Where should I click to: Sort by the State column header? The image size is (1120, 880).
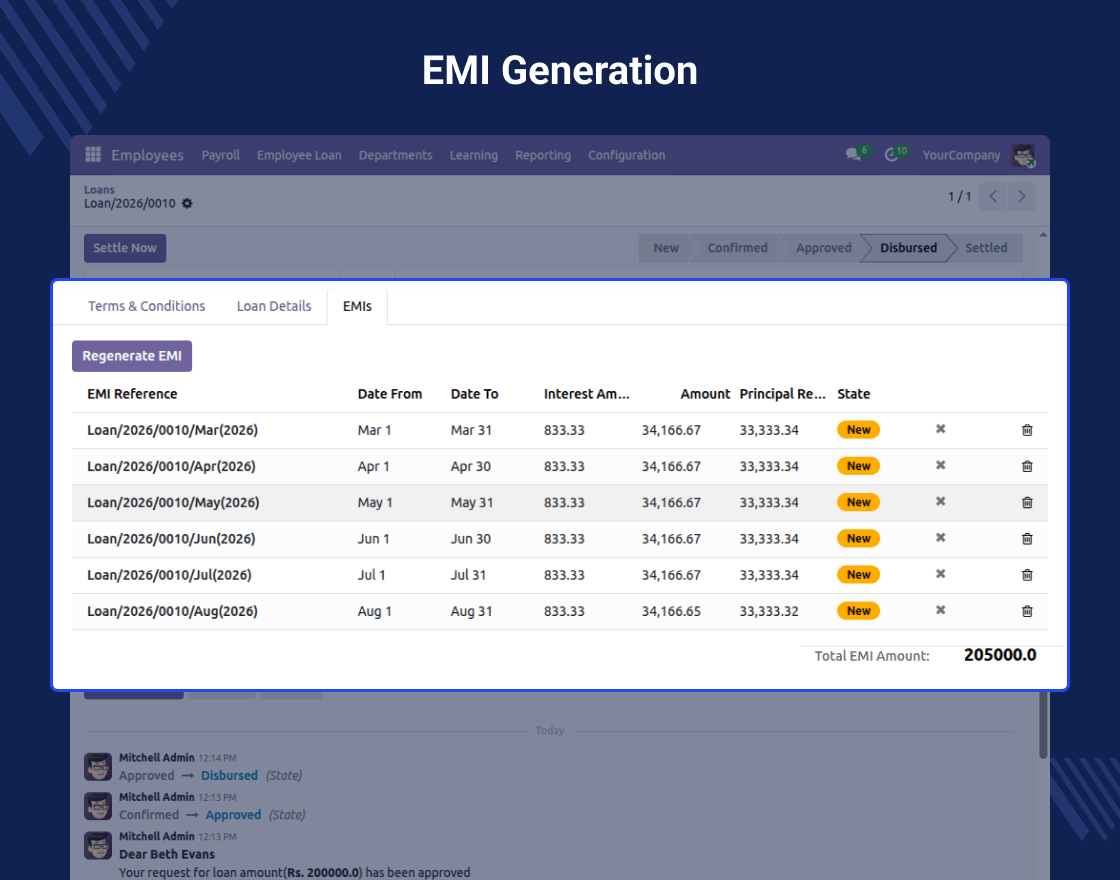click(854, 394)
